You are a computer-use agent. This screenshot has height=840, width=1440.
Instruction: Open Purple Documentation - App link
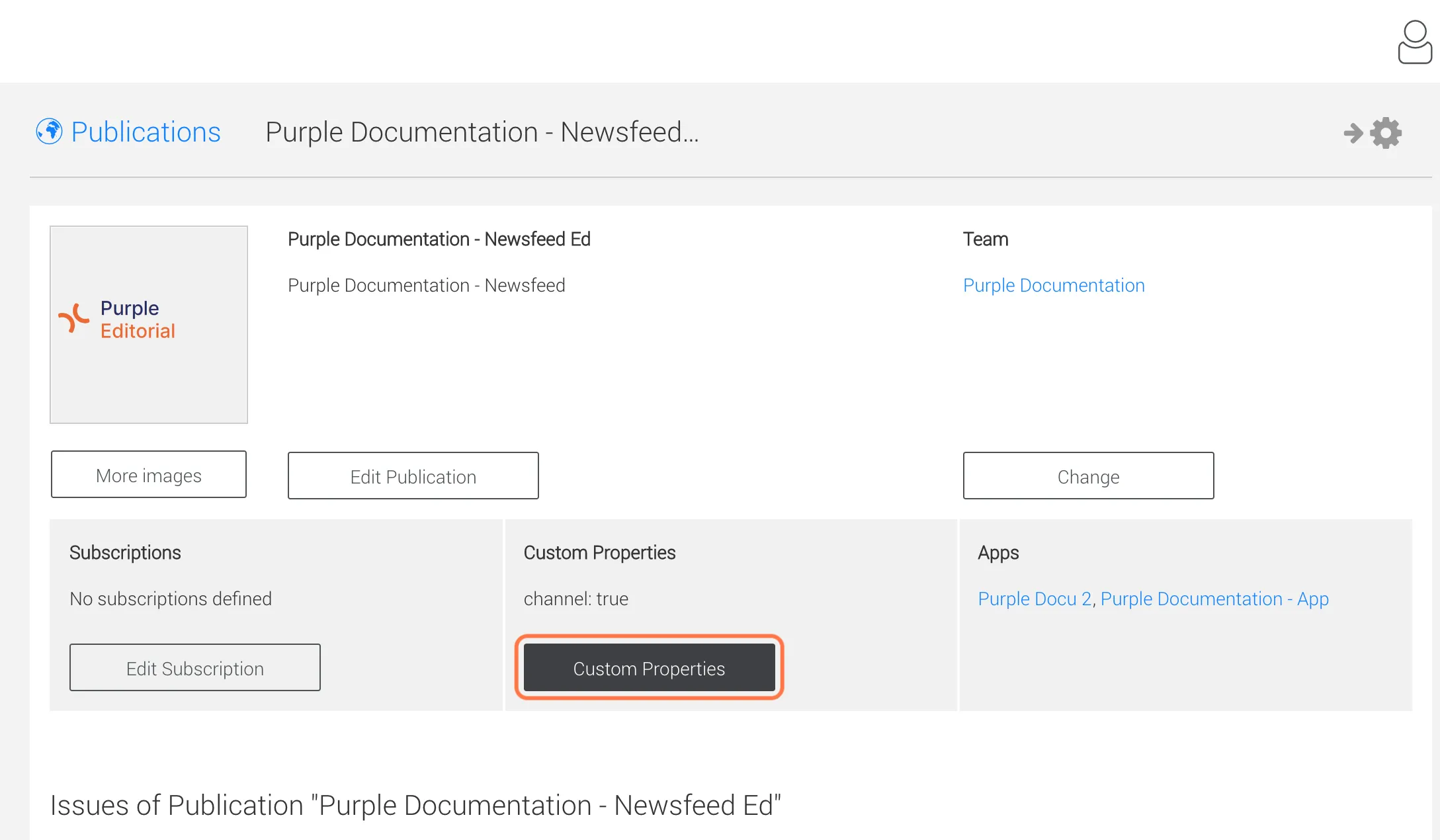point(1214,599)
